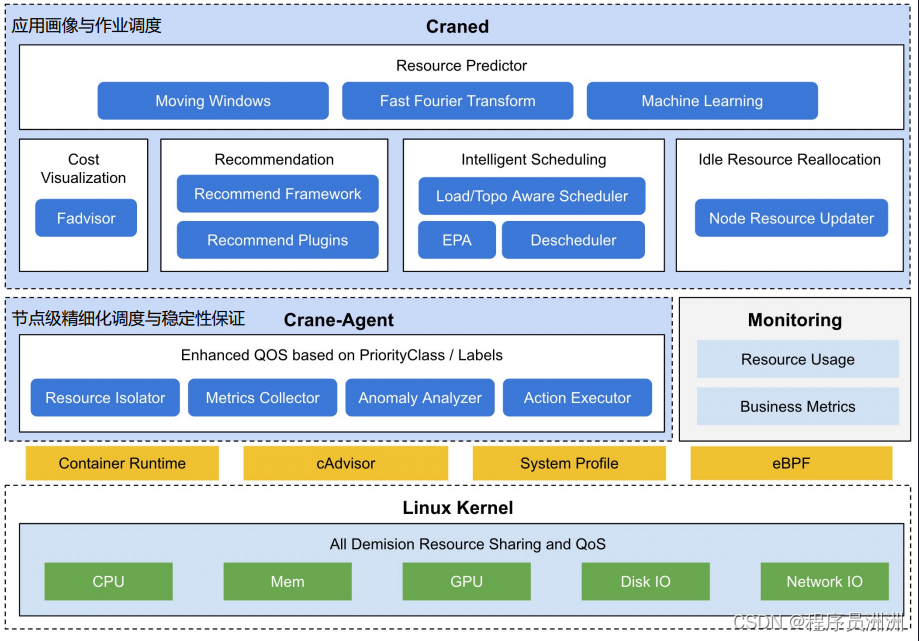919x641 pixels.
Task: Click the Recommend Framework block
Action: [277, 194]
